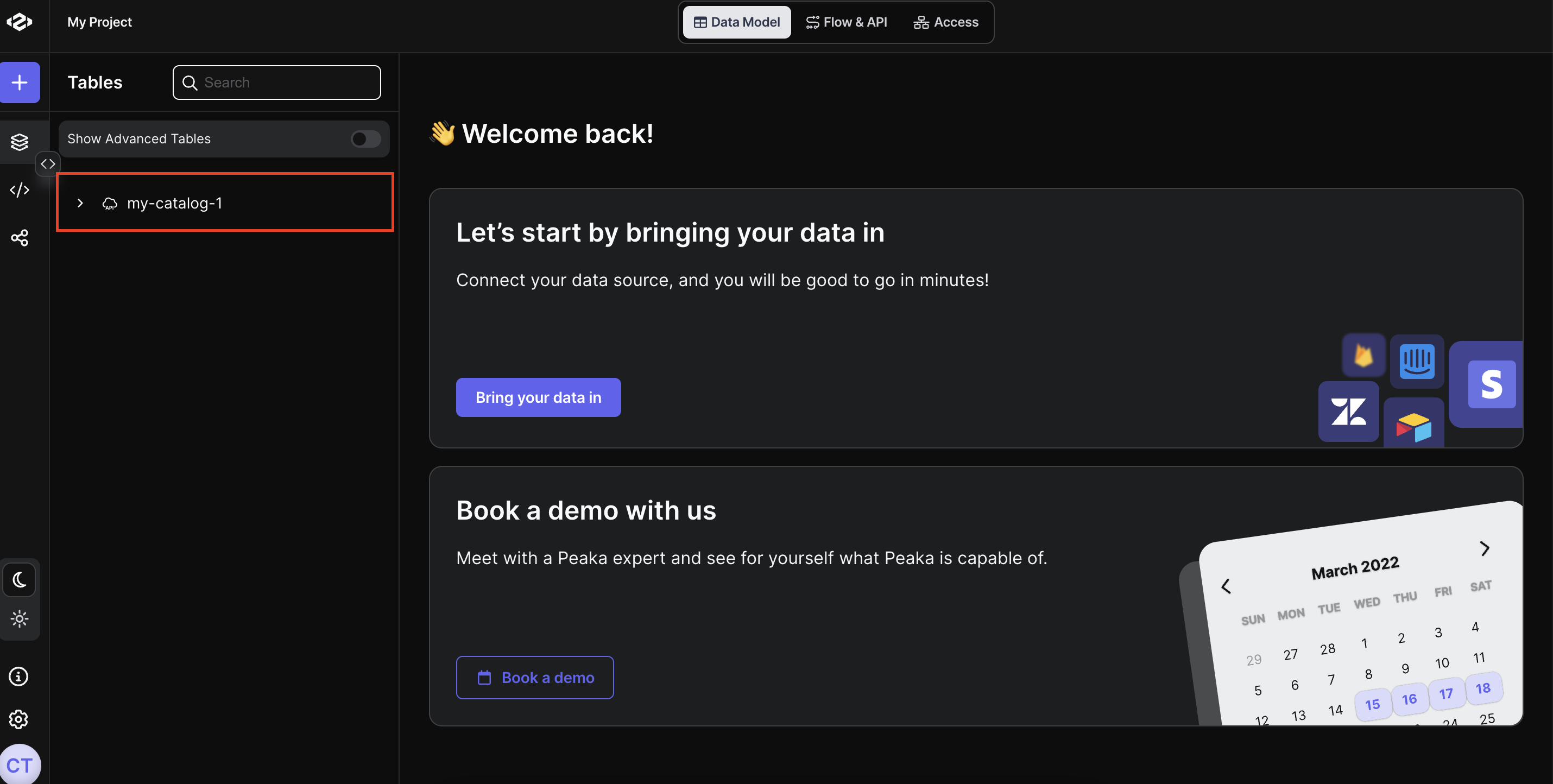Click the Peaka logo icon
Screen dimensions: 1553x784
coord(20,22)
